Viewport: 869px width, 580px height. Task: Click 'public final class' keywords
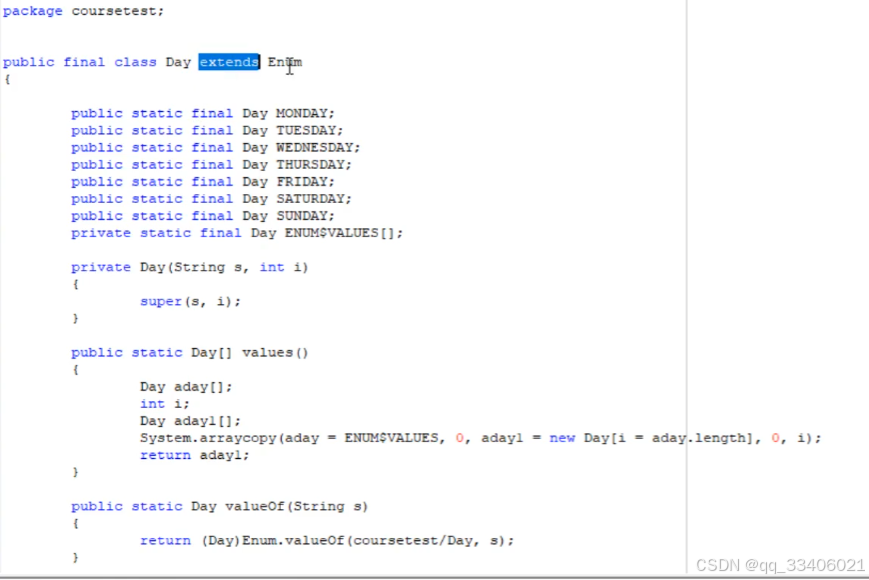pyautogui.click(x=80, y=62)
